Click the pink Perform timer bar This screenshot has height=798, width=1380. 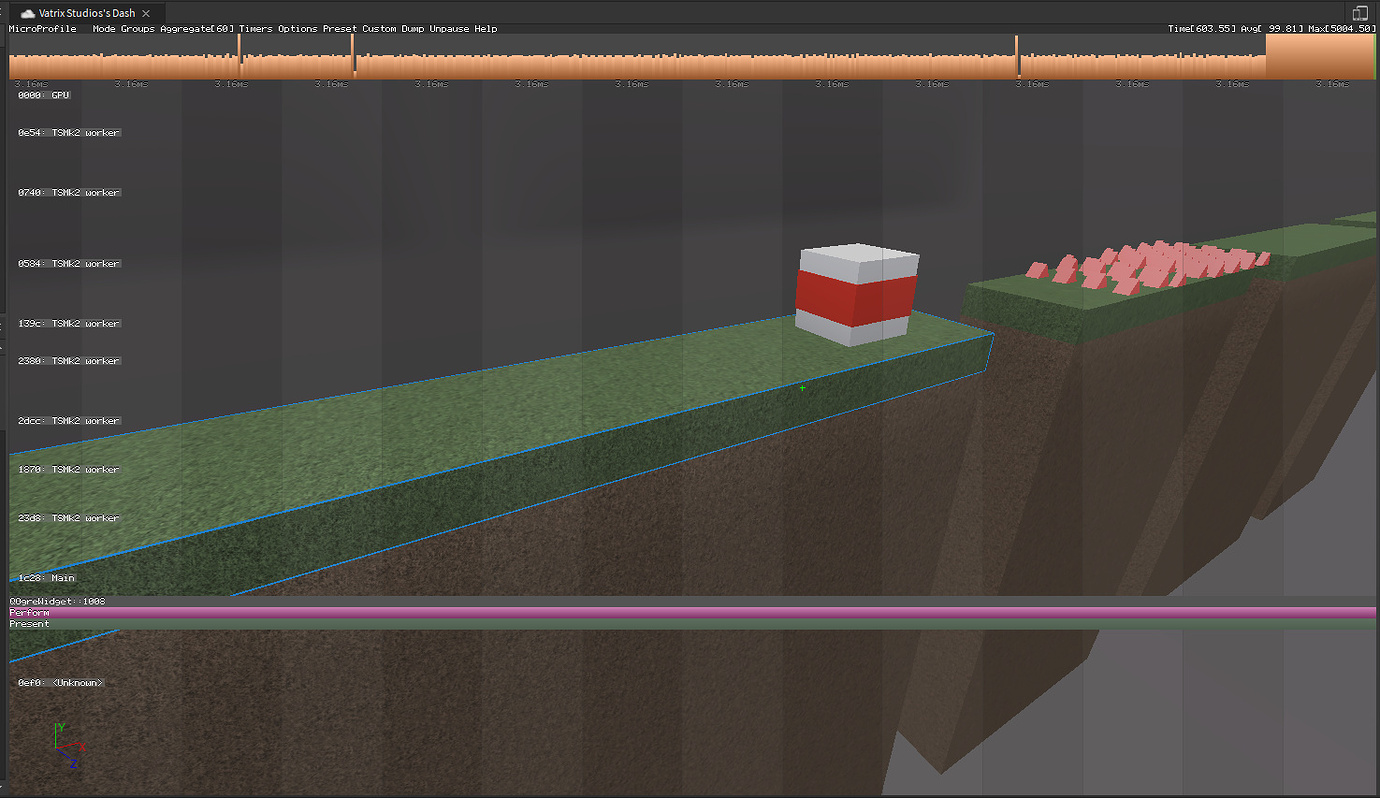coord(692,613)
